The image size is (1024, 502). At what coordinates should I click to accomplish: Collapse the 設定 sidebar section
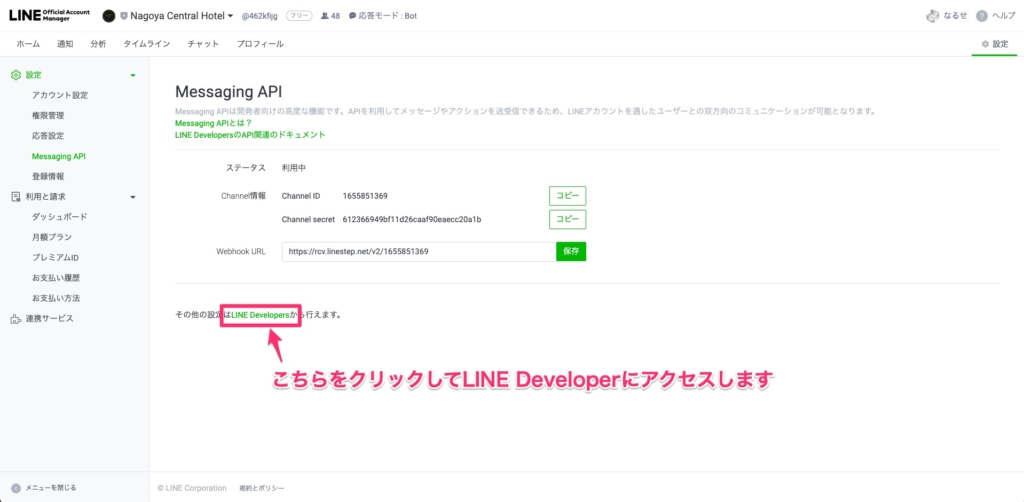[133, 75]
